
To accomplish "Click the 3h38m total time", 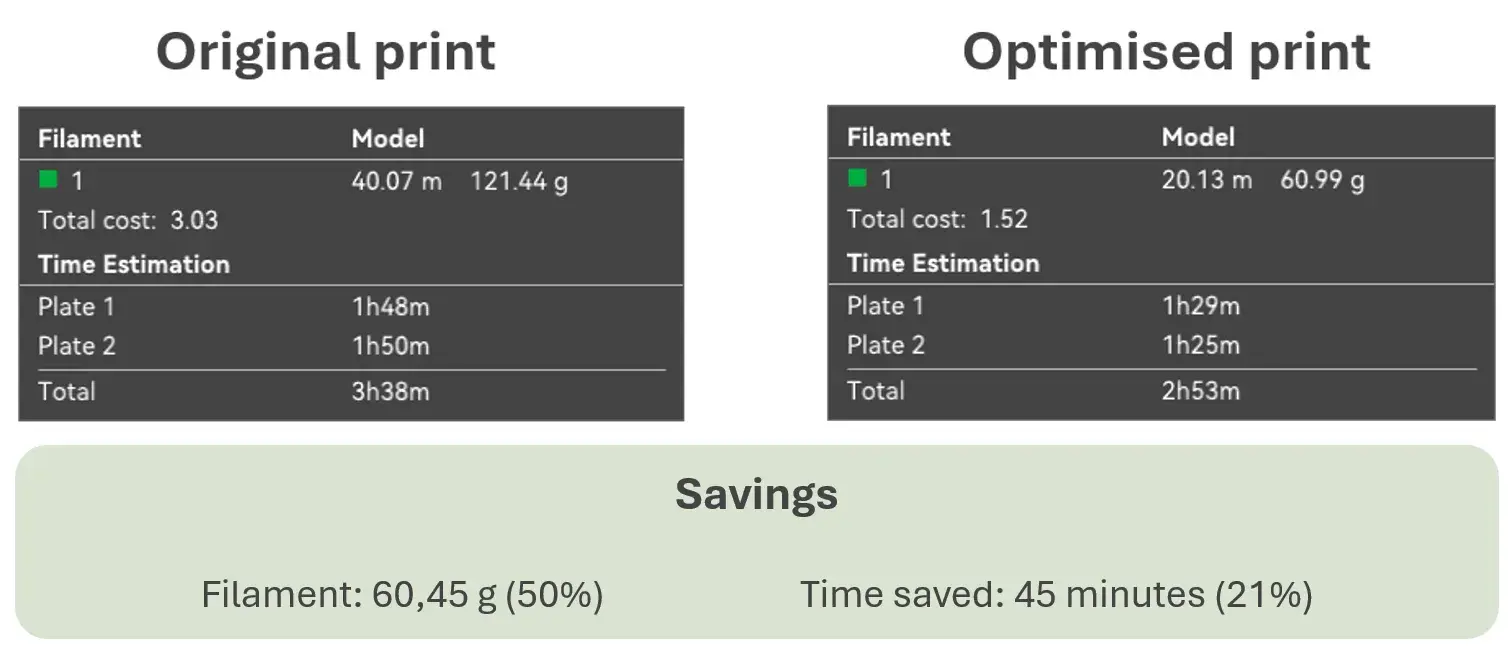I will (x=390, y=391).
